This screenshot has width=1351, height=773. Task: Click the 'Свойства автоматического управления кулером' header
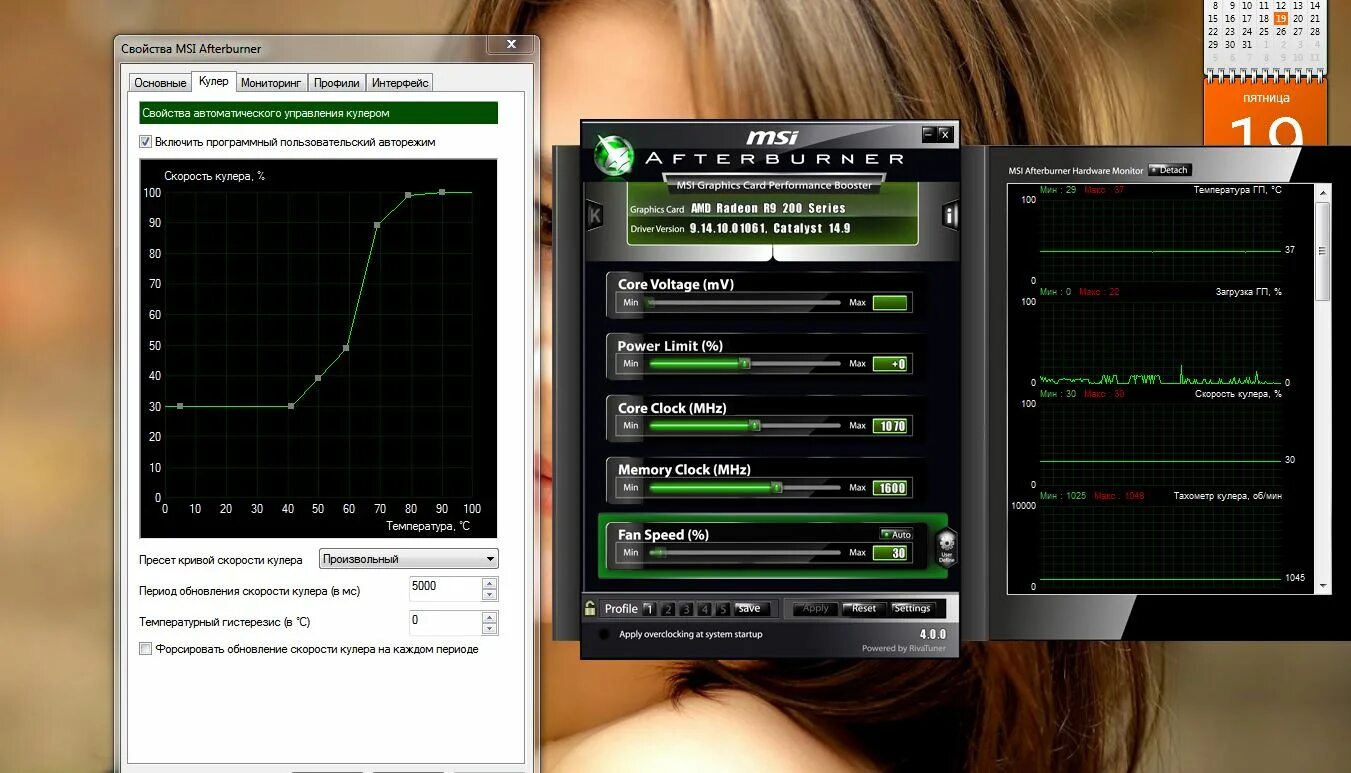point(318,113)
